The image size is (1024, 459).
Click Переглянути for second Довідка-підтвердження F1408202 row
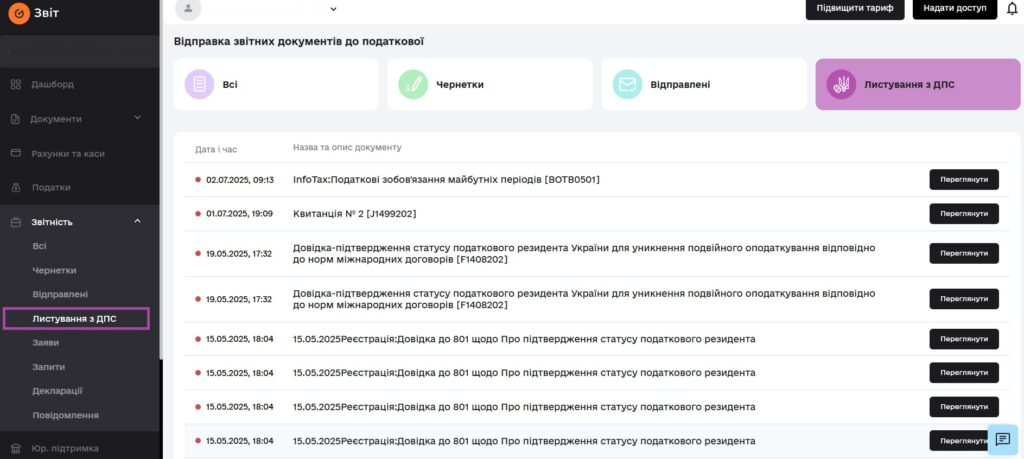click(x=964, y=299)
